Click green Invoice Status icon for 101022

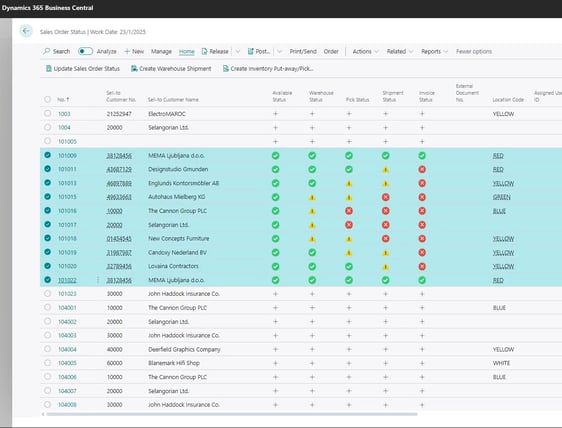click(x=422, y=280)
